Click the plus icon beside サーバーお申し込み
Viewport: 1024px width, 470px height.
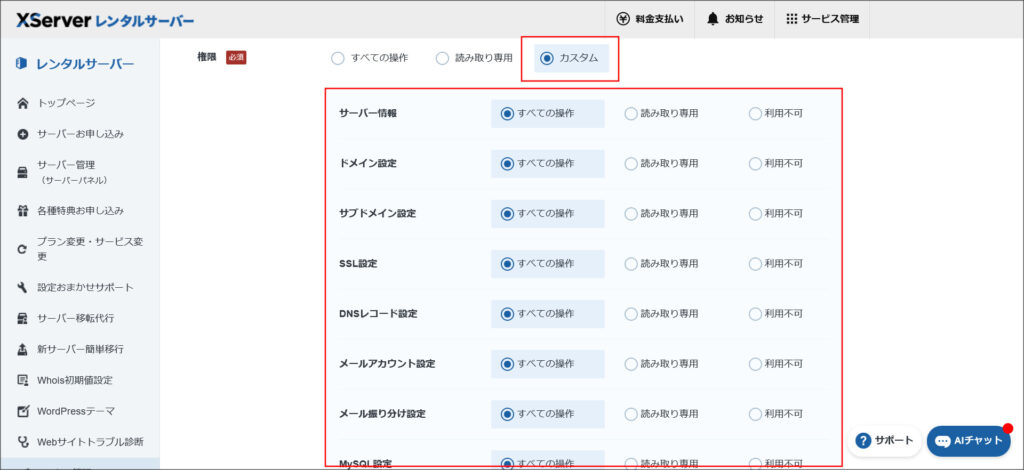pyautogui.click(x=23, y=134)
